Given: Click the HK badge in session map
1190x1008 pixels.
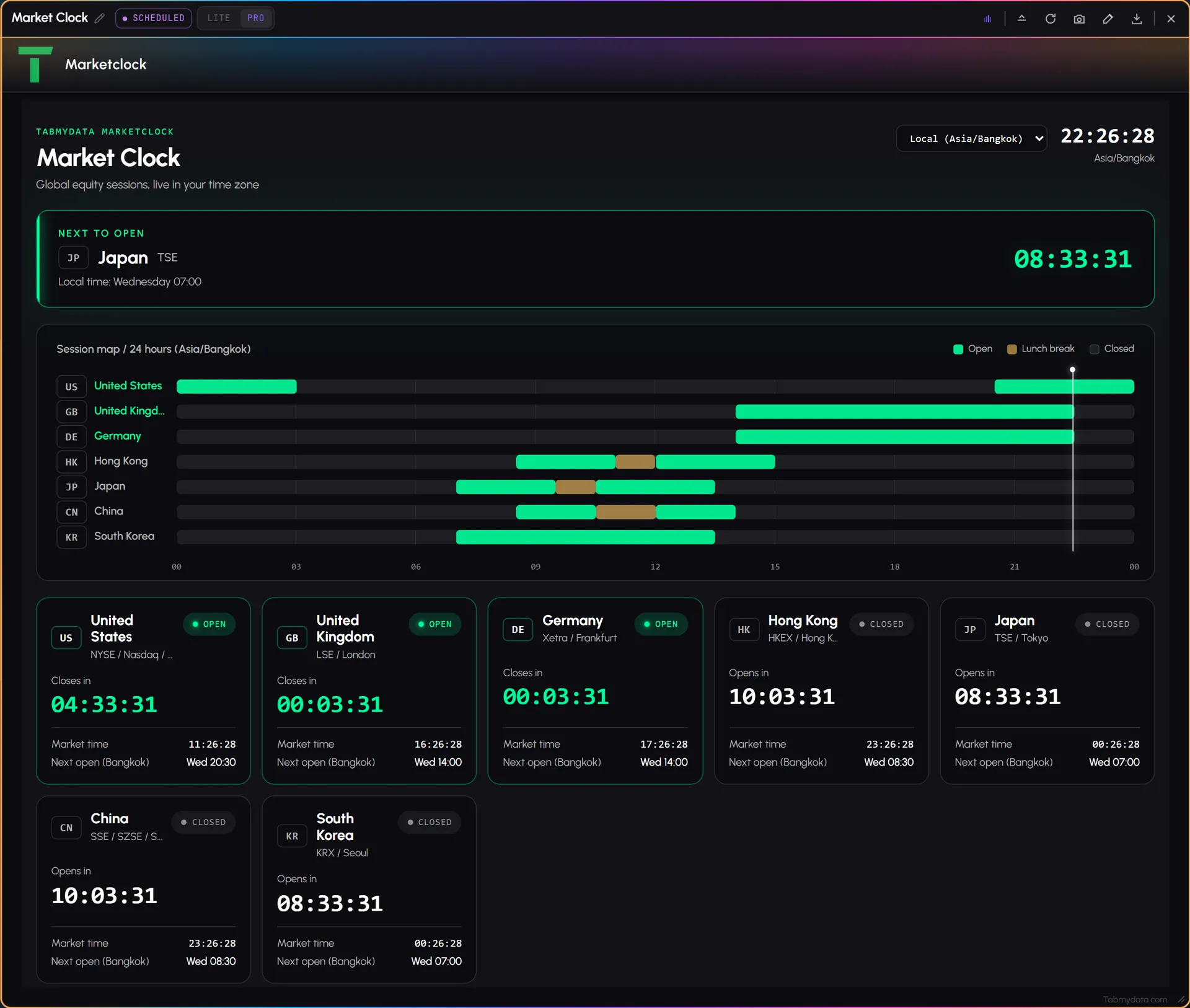Looking at the screenshot, I should click(x=72, y=462).
